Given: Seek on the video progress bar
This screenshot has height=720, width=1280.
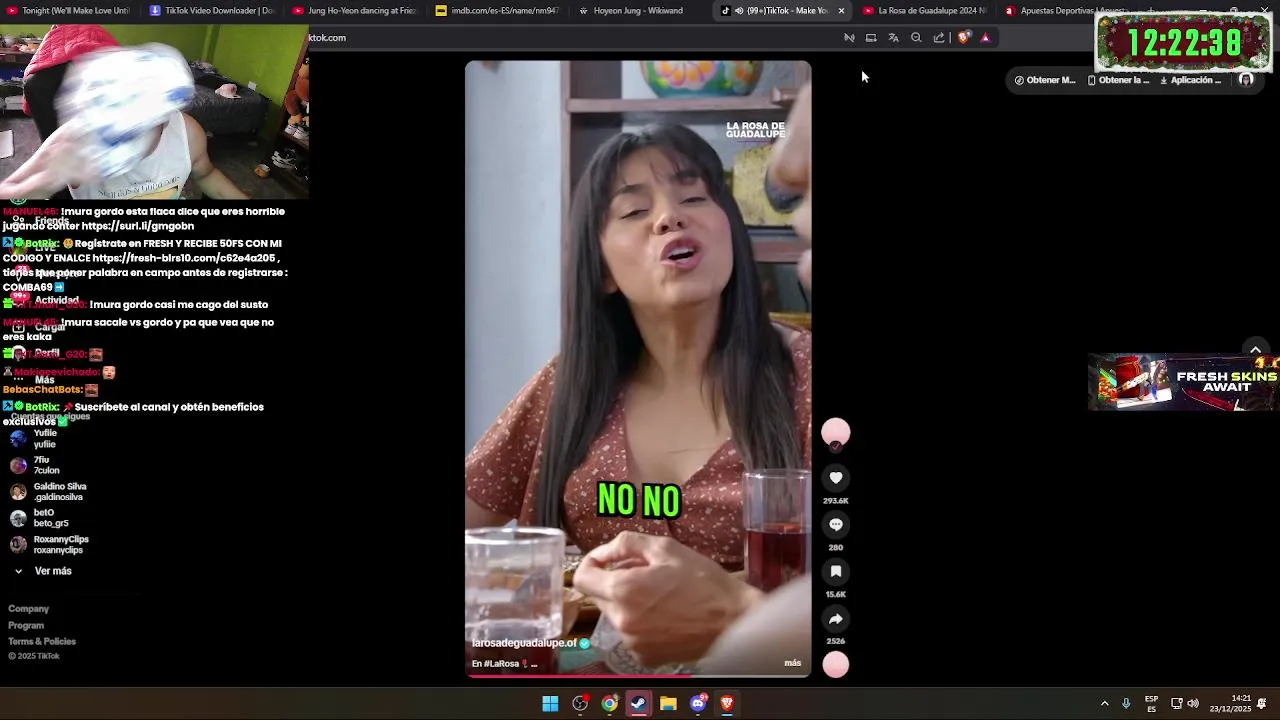Looking at the screenshot, I should [638, 676].
